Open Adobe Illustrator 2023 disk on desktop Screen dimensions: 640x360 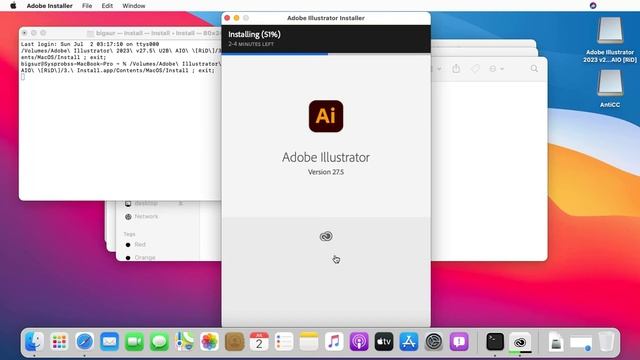(610, 40)
